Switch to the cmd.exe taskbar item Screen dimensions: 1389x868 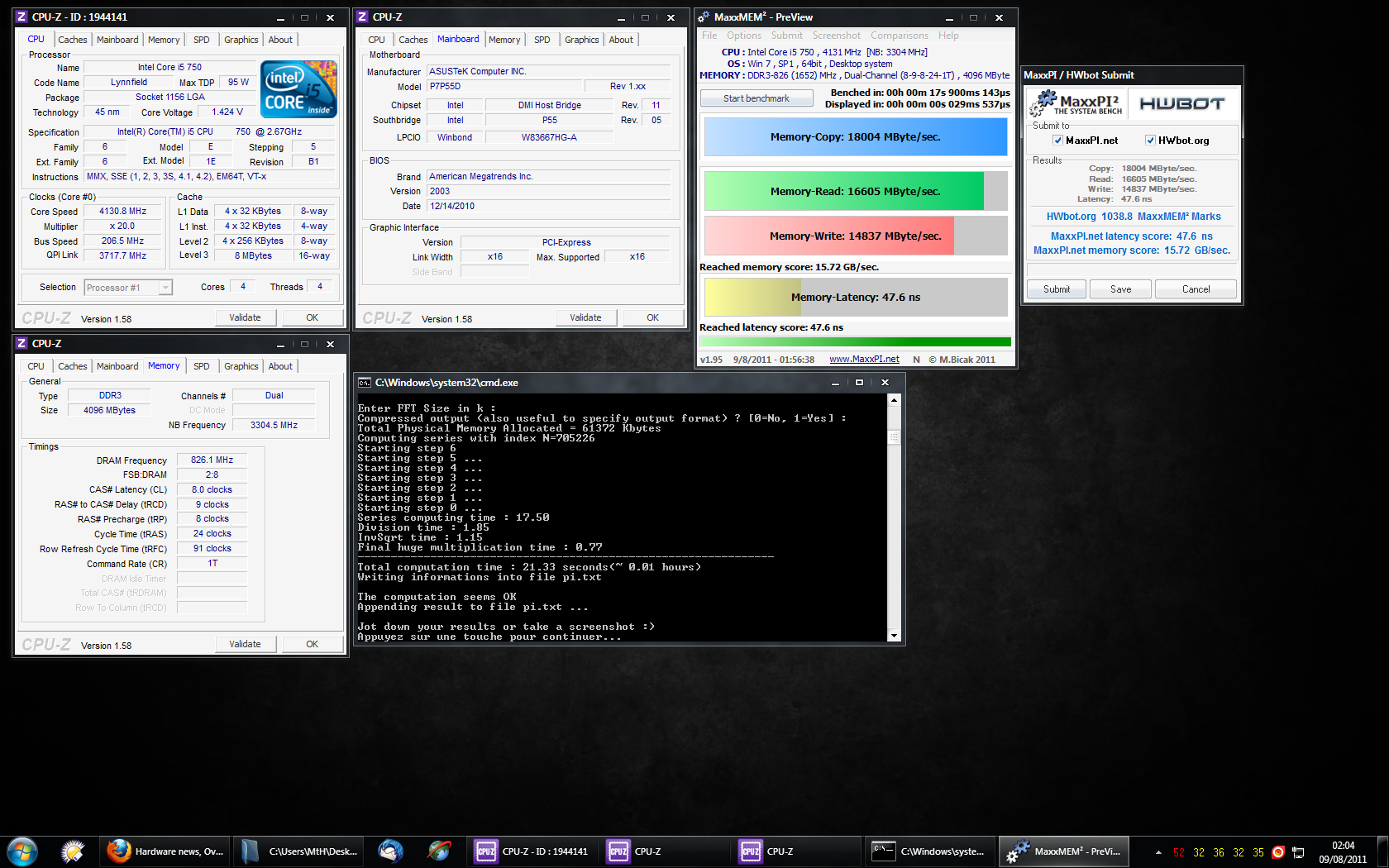930,851
